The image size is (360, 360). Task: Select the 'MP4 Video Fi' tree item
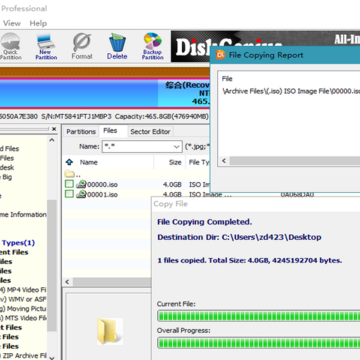tap(23, 290)
